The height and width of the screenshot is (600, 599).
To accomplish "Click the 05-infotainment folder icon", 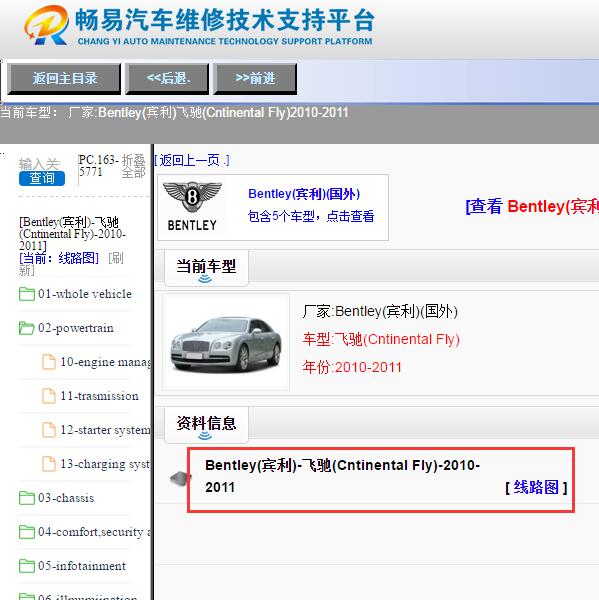I will point(27,566).
